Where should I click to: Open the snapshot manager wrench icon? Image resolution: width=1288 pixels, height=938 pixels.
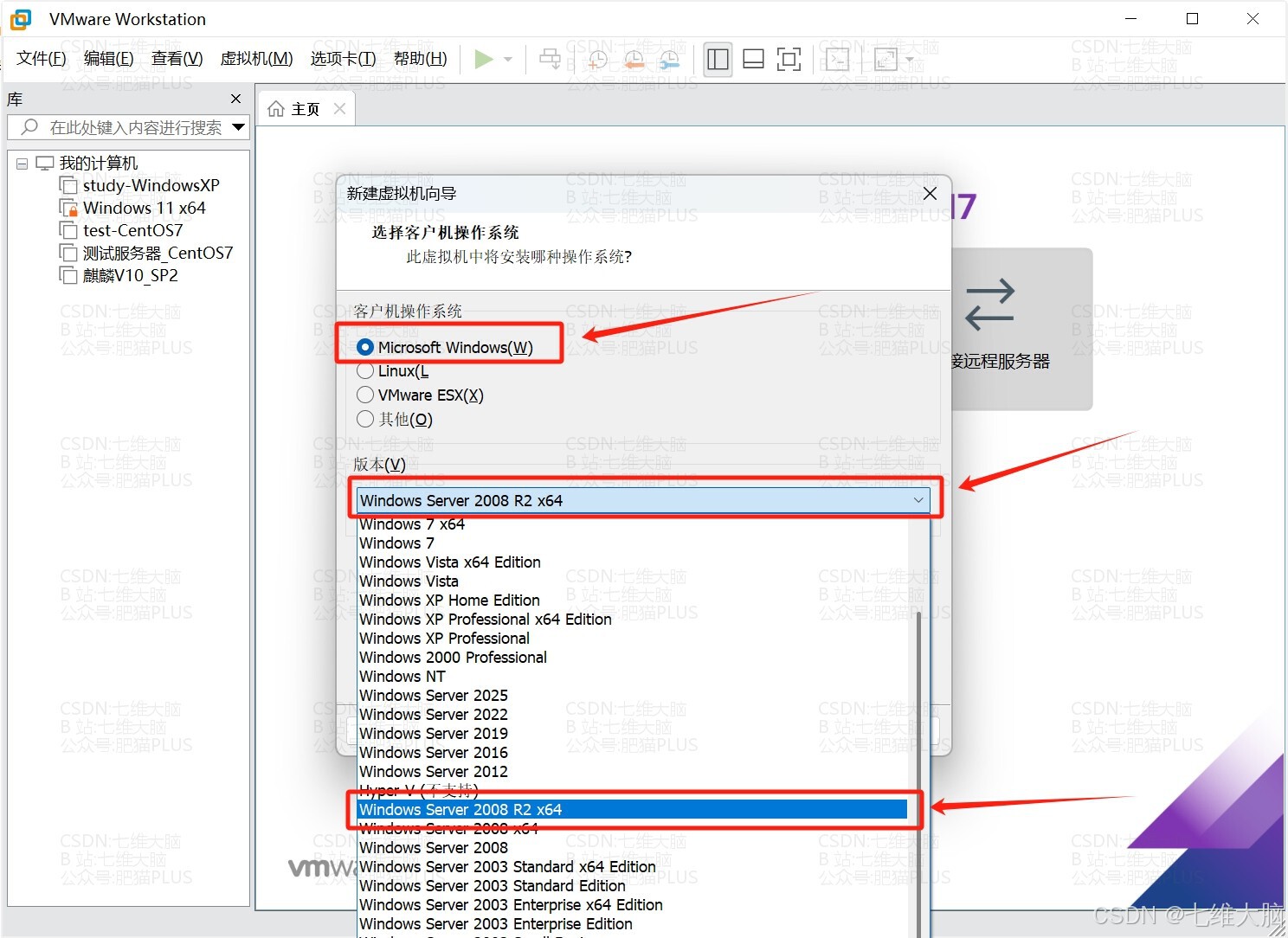click(669, 59)
